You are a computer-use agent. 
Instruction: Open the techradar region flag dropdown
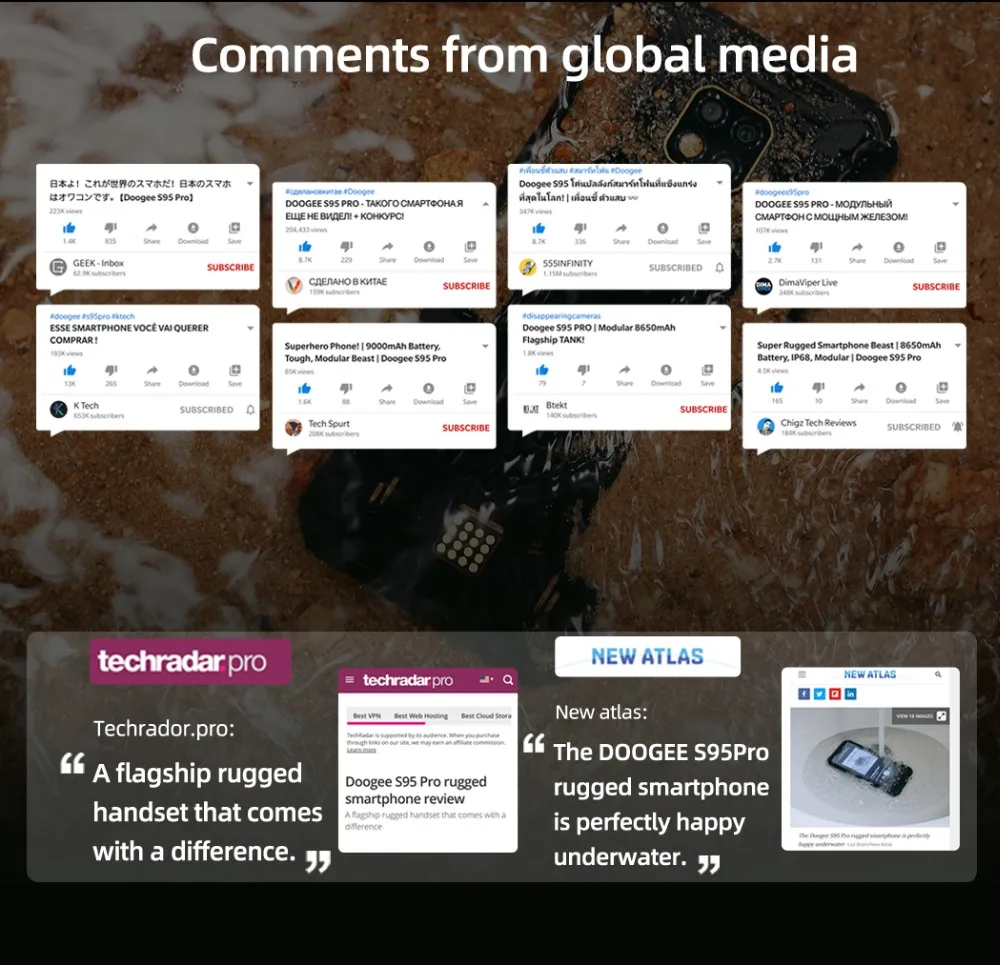[487, 680]
